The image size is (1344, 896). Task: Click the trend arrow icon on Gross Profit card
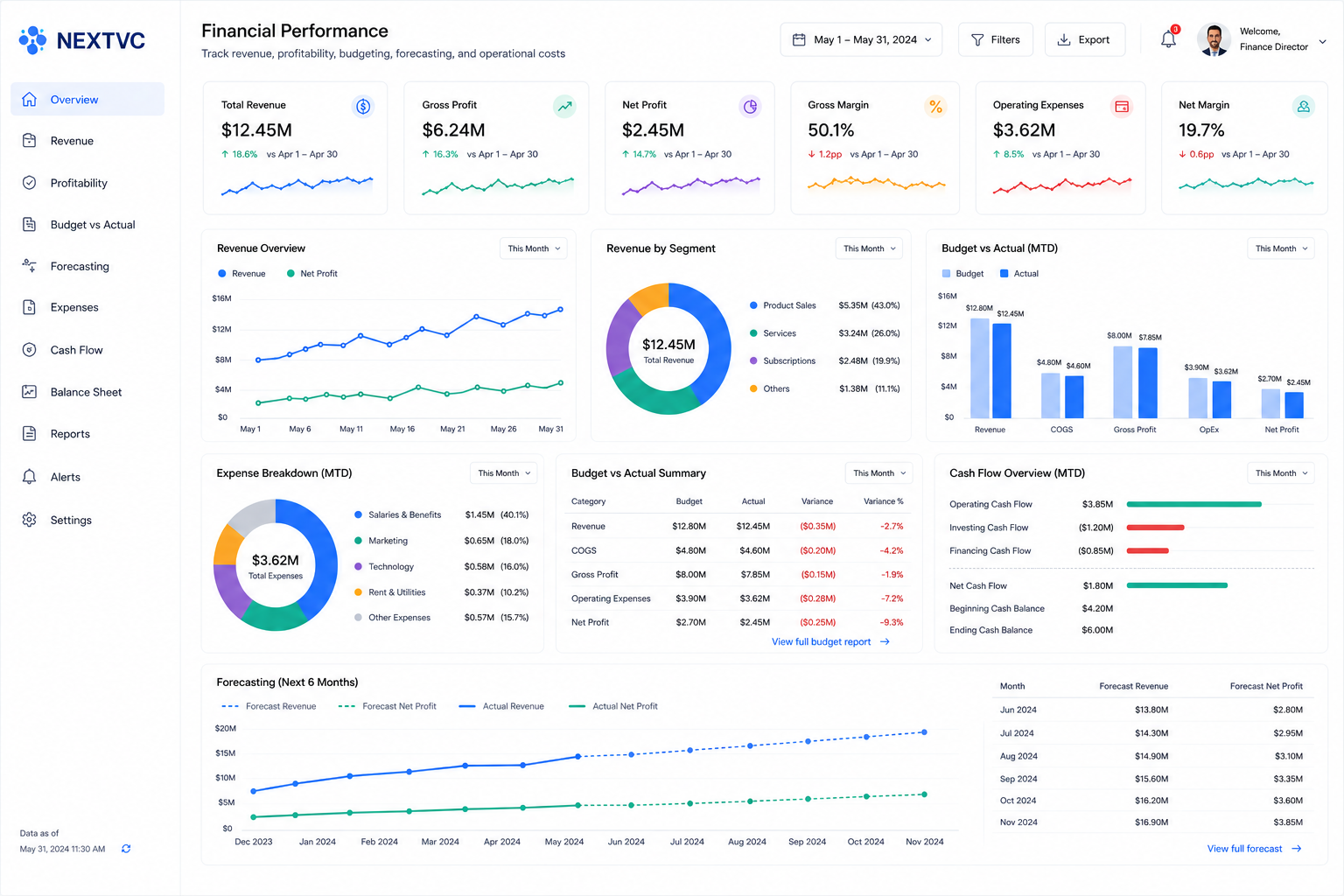point(564,107)
